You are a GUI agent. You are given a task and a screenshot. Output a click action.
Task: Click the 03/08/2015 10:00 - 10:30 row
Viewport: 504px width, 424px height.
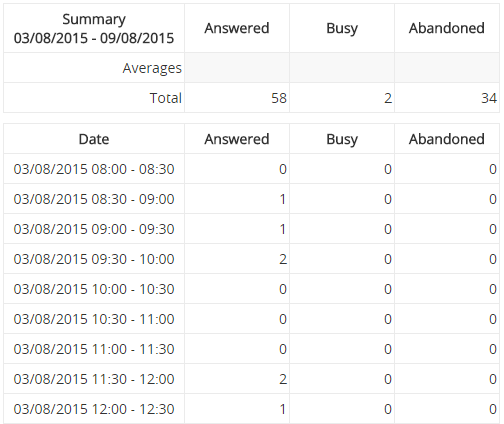pyautogui.click(x=252, y=289)
